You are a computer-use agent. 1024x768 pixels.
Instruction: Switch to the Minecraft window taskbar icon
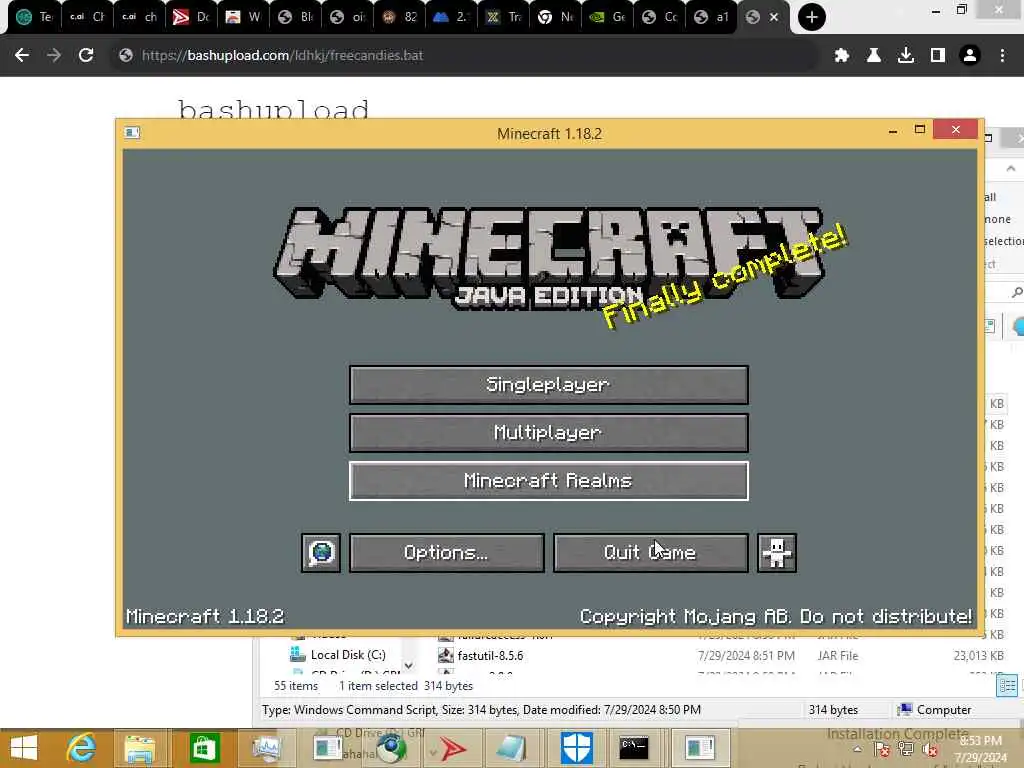pyautogui.click(x=699, y=748)
